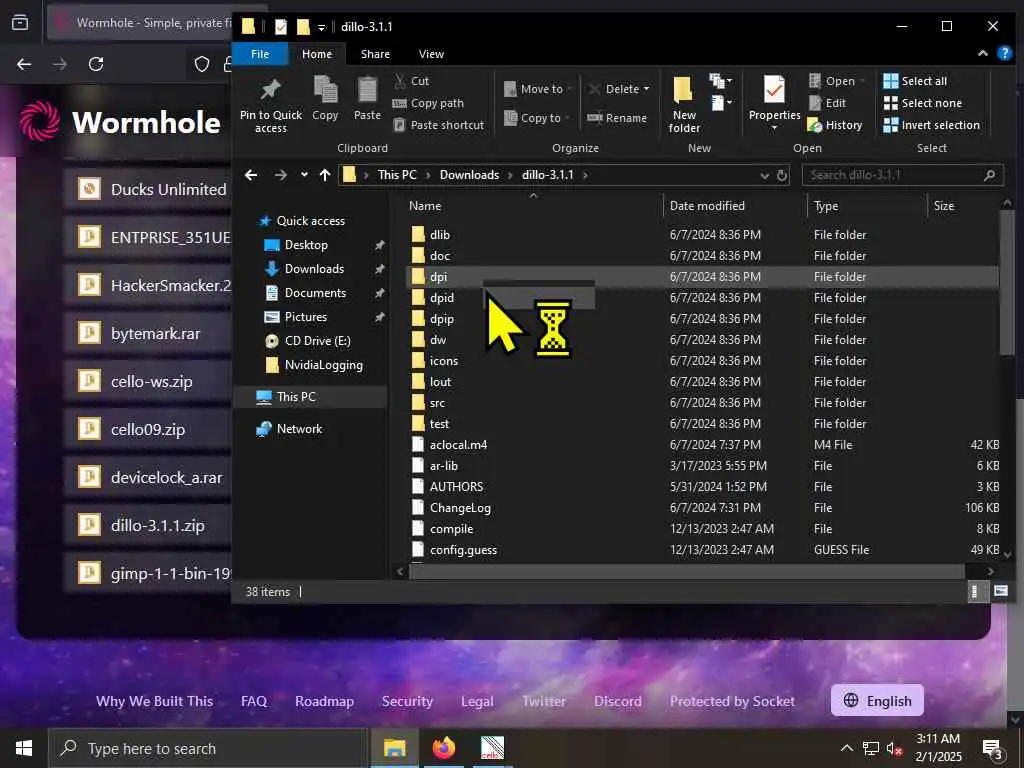Open the FAQ footer link
The width and height of the screenshot is (1024, 768).
[x=254, y=701]
